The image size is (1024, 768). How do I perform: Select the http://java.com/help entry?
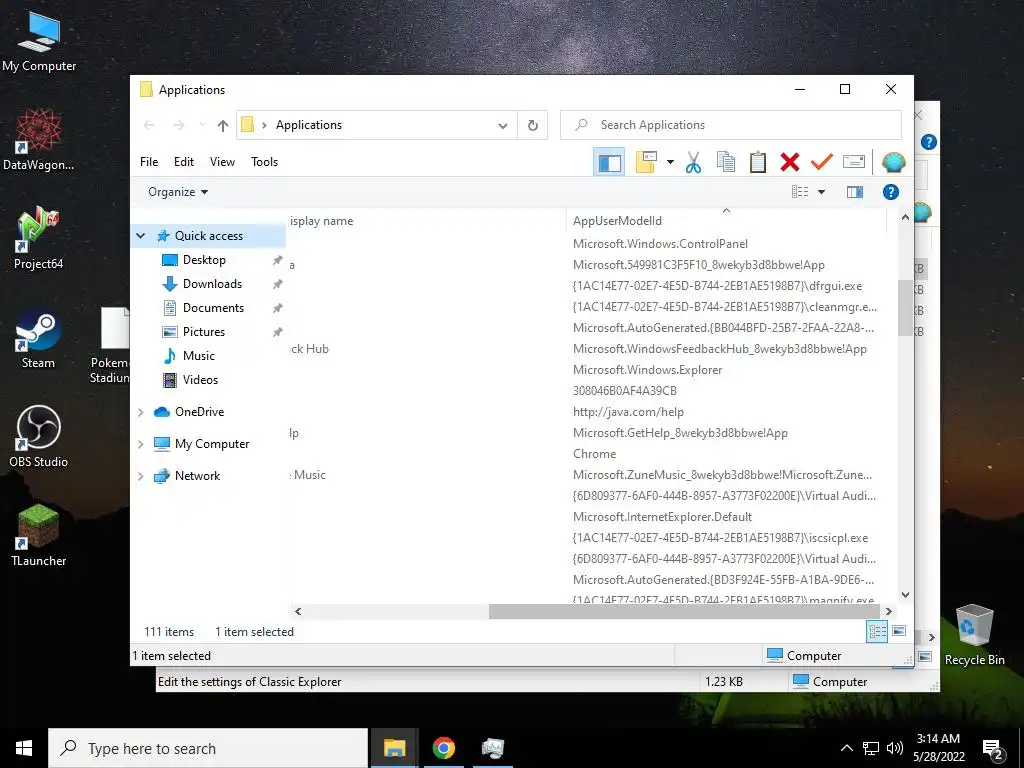628,412
